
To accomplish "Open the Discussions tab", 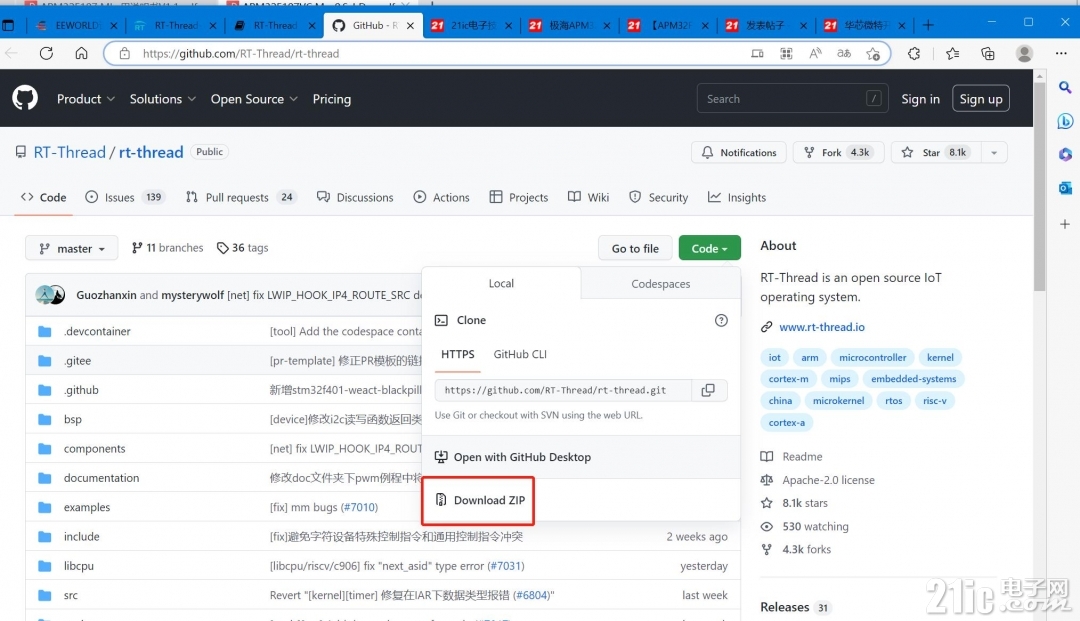I will pos(355,198).
